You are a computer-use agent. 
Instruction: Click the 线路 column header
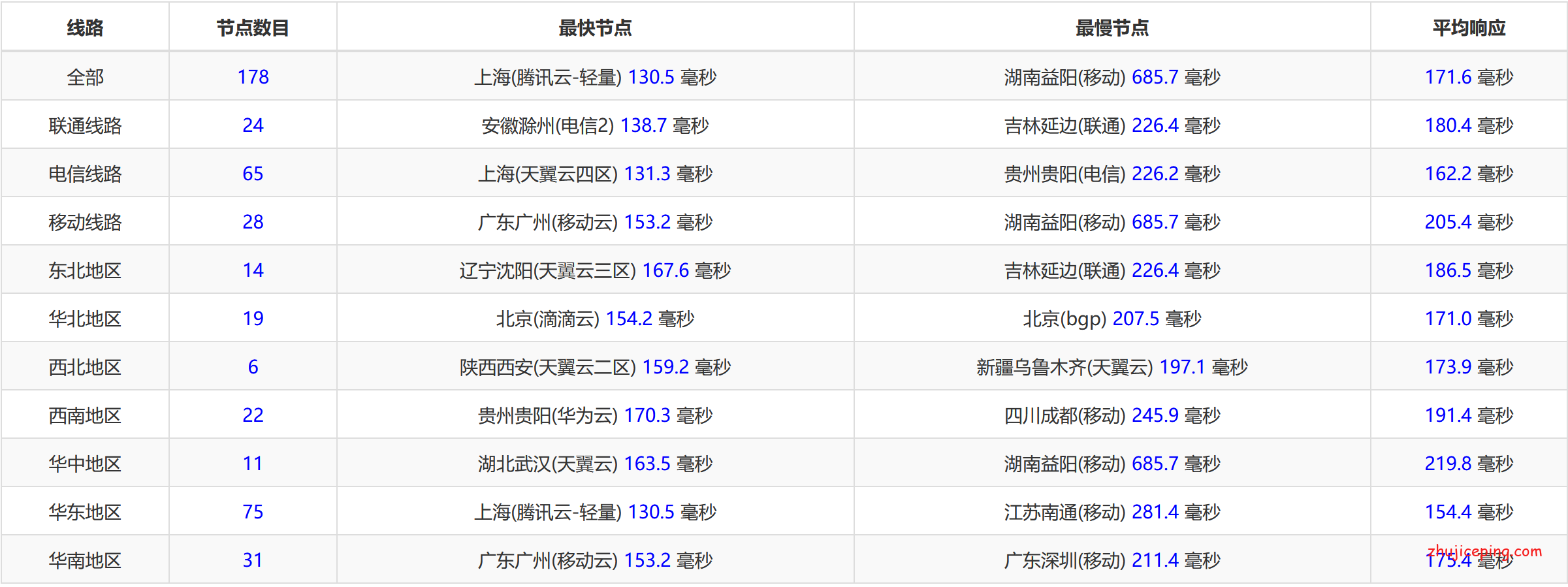85,27
